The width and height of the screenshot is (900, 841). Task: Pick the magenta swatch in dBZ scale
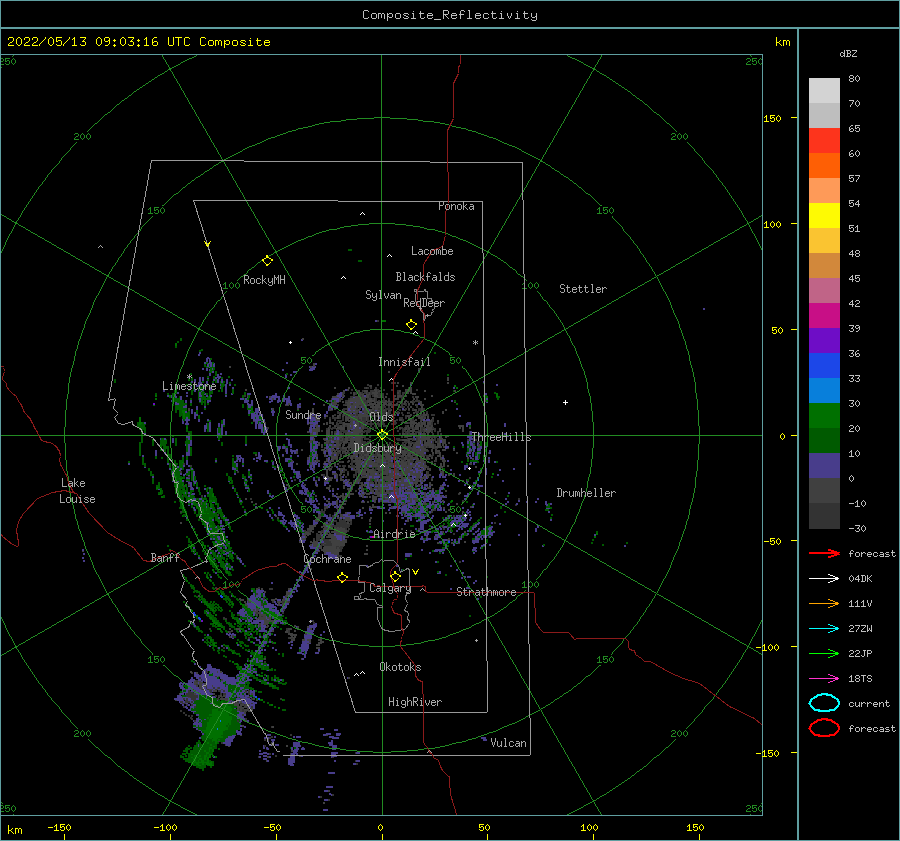point(824,315)
